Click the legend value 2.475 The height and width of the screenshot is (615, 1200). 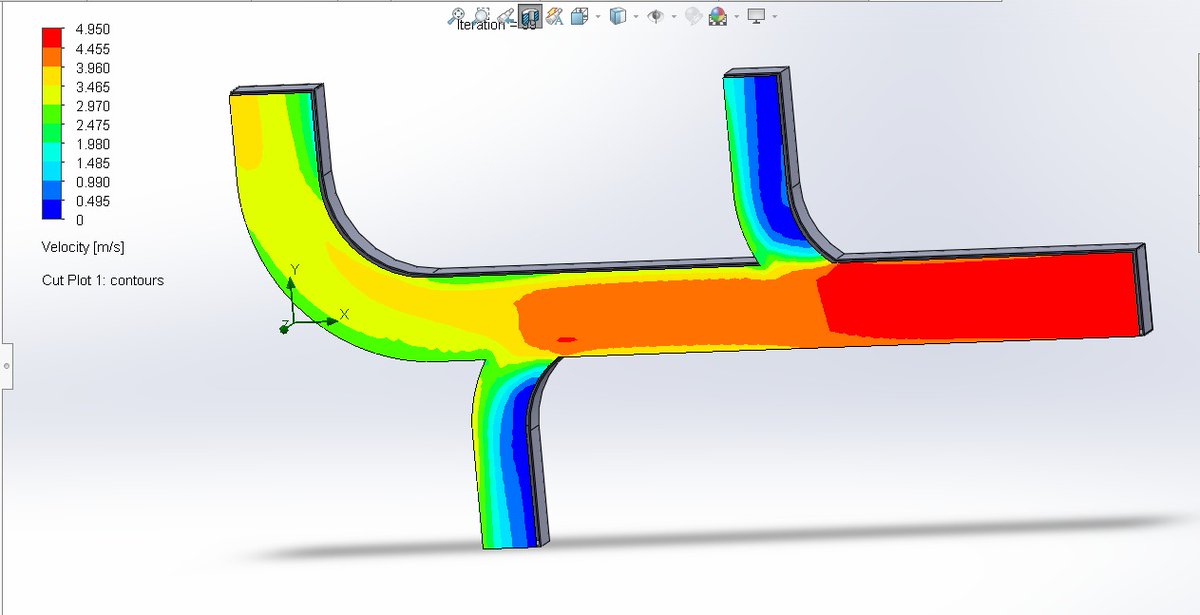coord(92,125)
